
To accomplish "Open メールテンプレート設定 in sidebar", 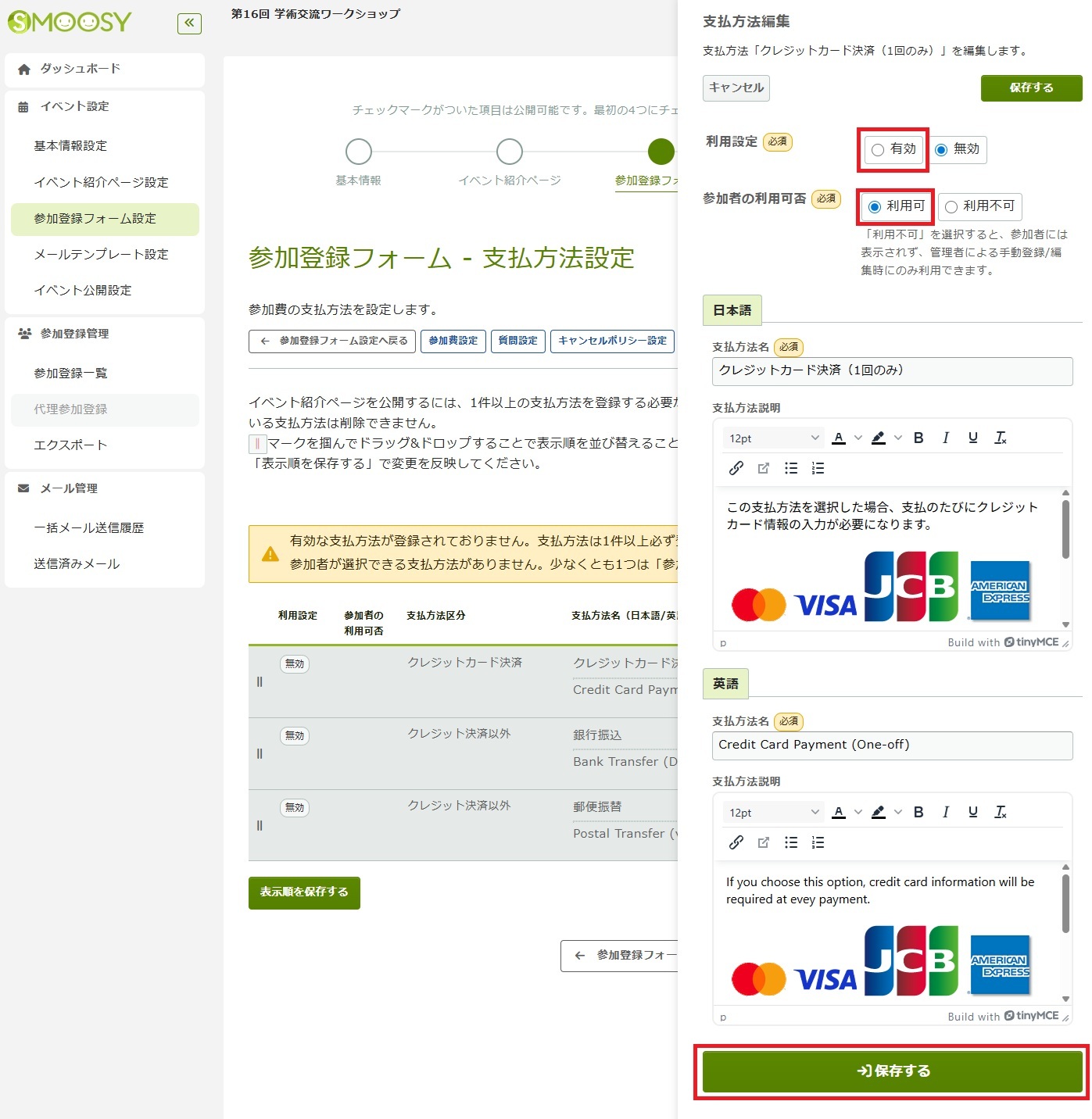I will pyautogui.click(x=101, y=255).
